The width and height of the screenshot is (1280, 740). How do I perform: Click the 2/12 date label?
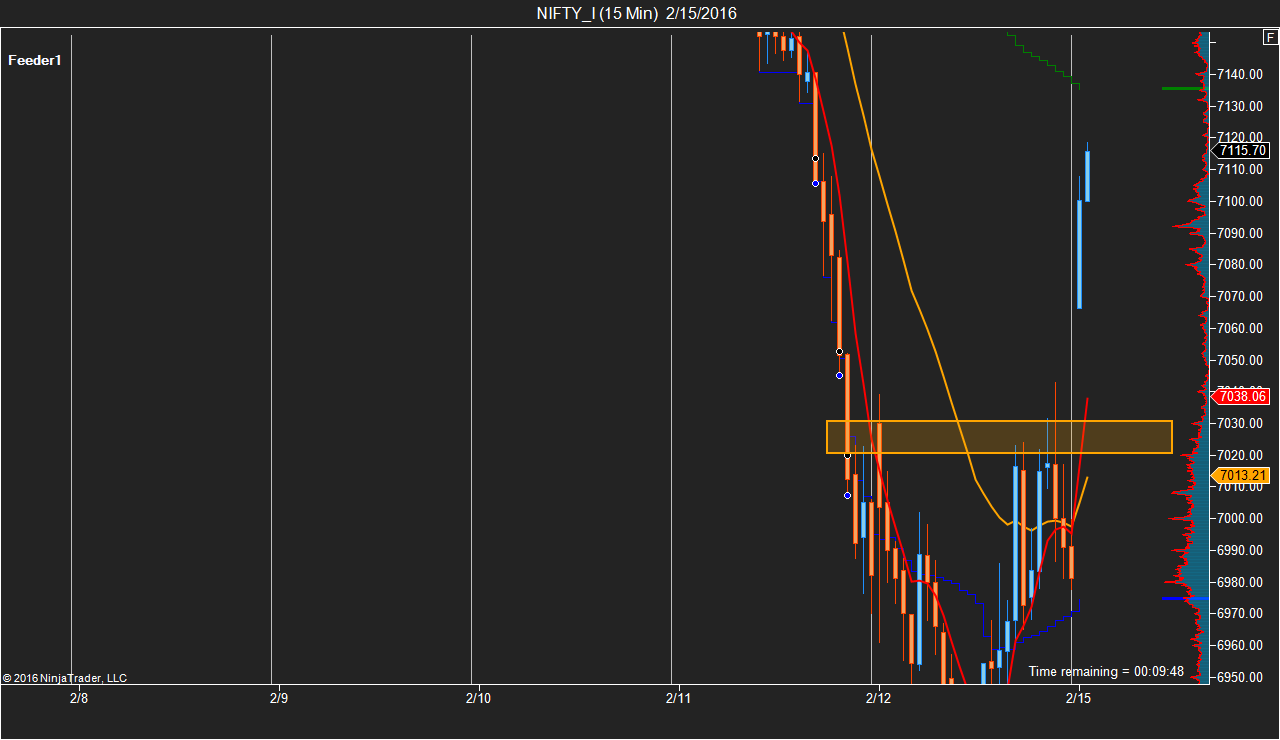pyautogui.click(x=878, y=697)
